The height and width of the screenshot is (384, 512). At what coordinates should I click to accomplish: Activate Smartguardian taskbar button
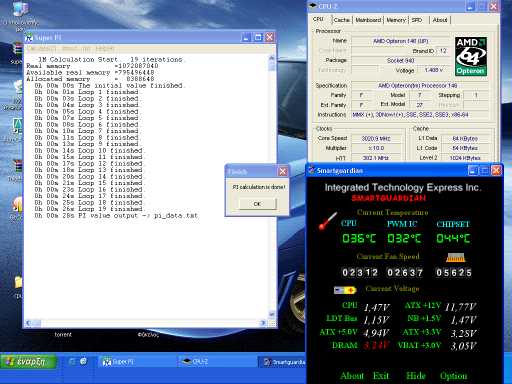pos(283,362)
